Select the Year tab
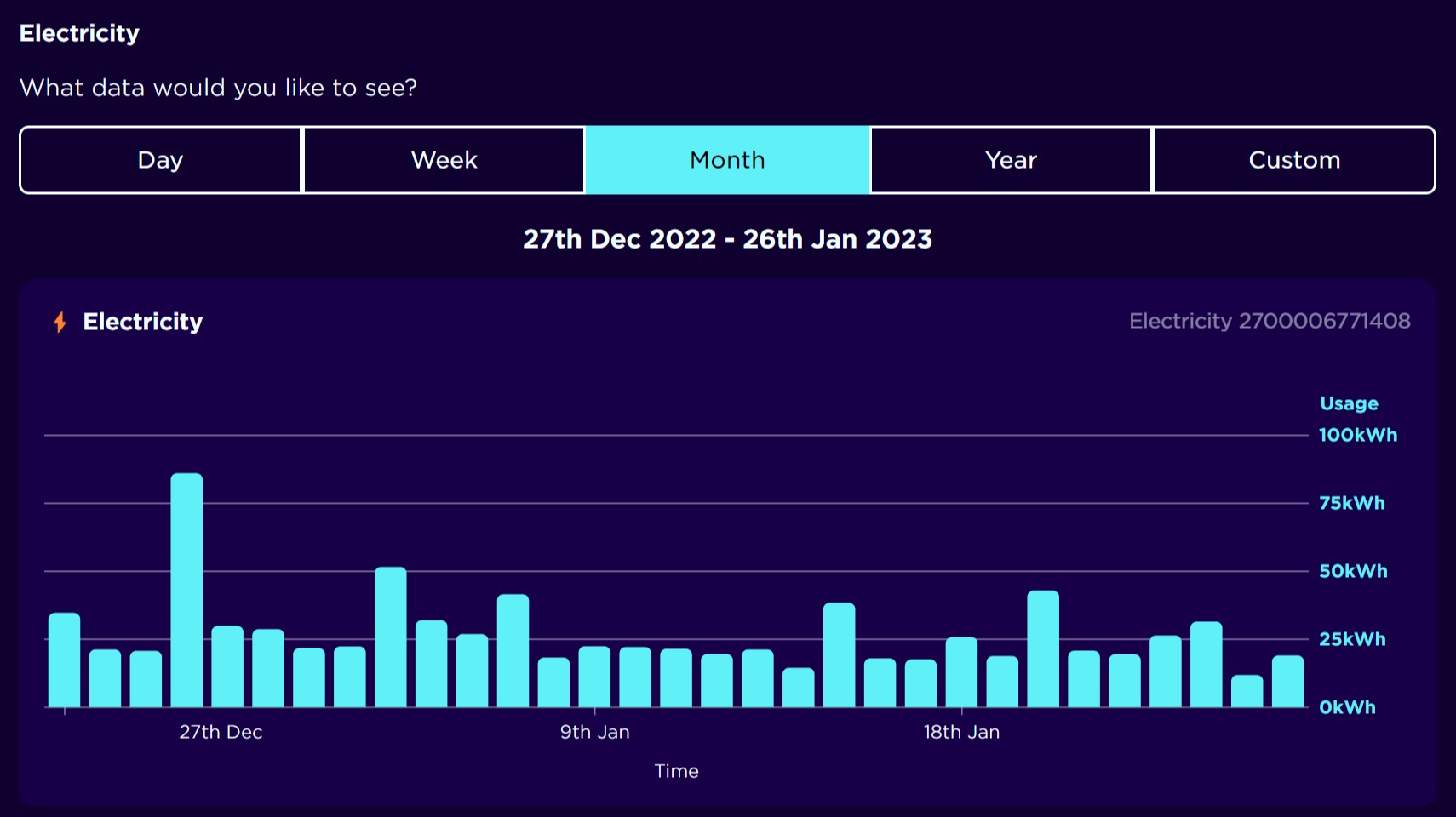The width and height of the screenshot is (1456, 817). (x=1010, y=160)
